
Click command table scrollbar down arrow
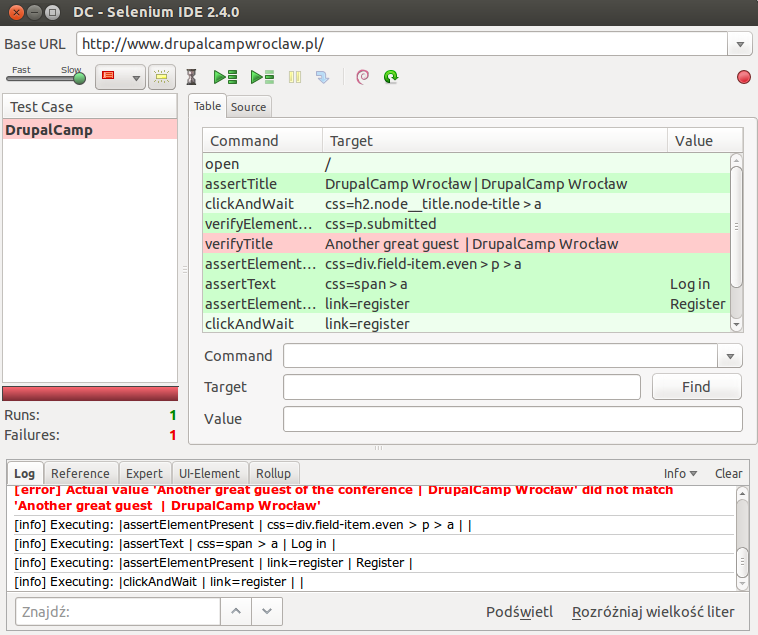(736, 325)
